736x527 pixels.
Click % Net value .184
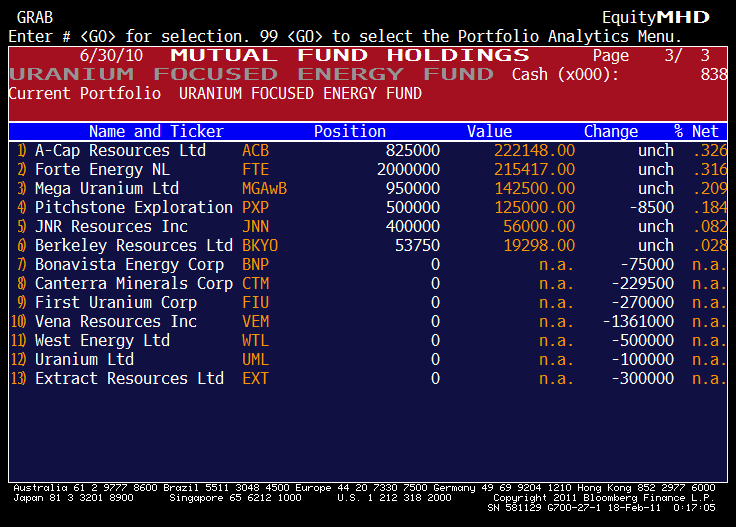(710, 207)
